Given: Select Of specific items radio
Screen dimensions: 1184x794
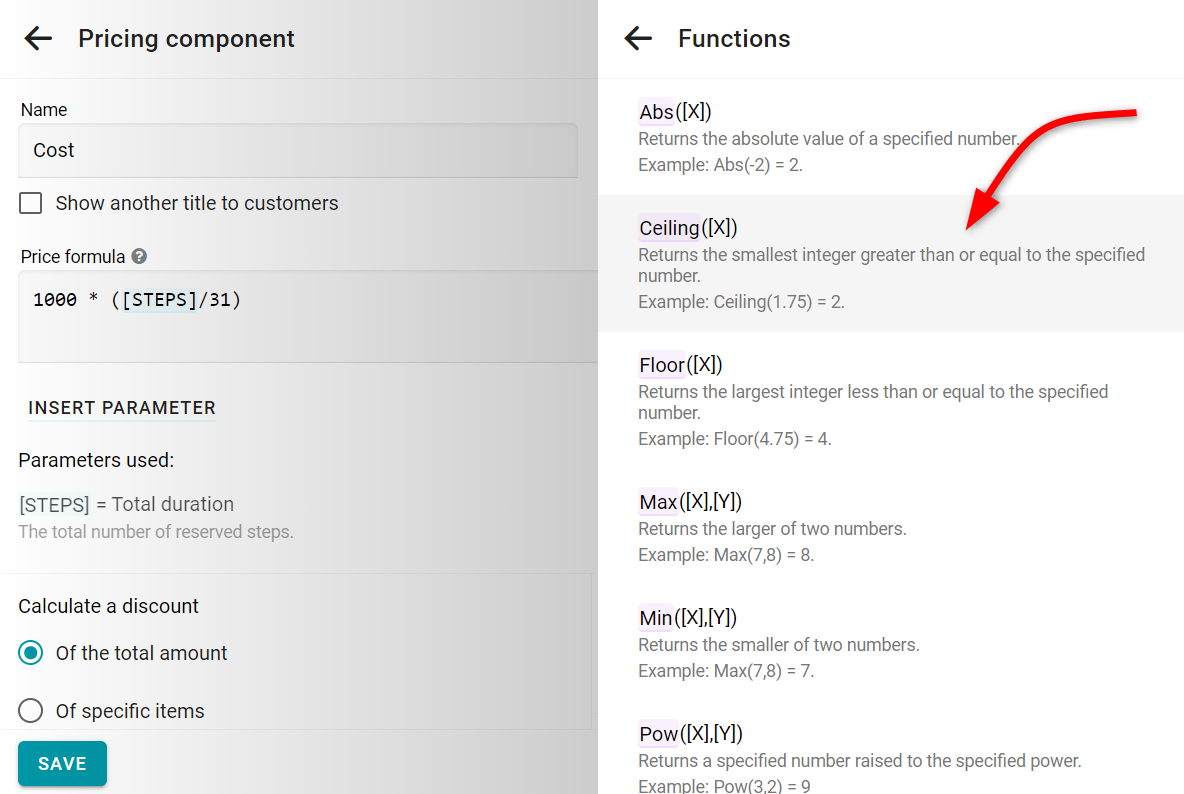Looking at the screenshot, I should 31,711.
